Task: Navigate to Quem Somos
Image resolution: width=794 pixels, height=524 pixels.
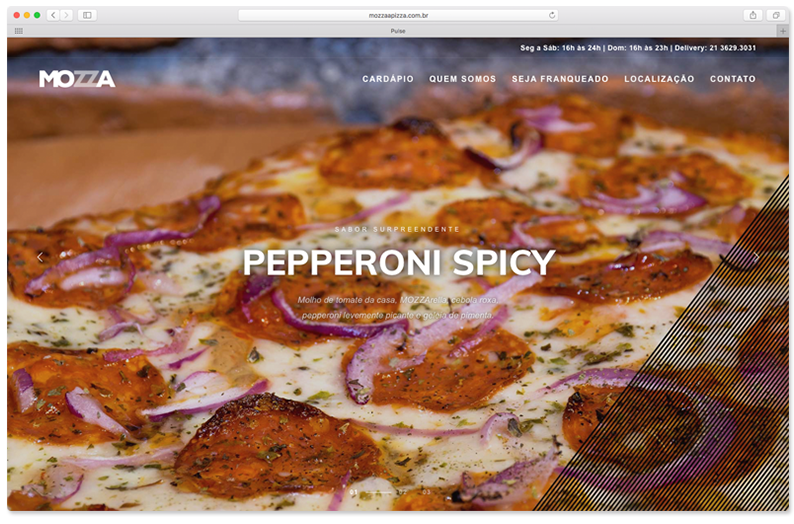Action: point(462,79)
